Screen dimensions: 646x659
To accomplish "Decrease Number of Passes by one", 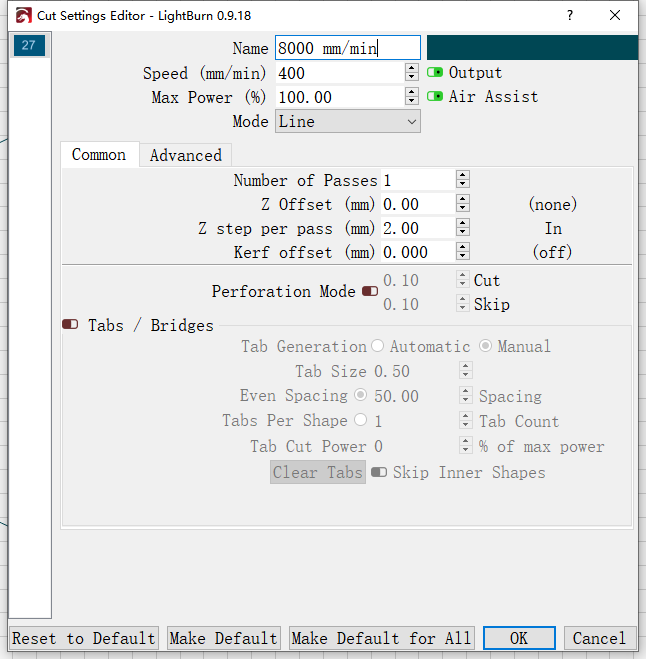I will (463, 185).
